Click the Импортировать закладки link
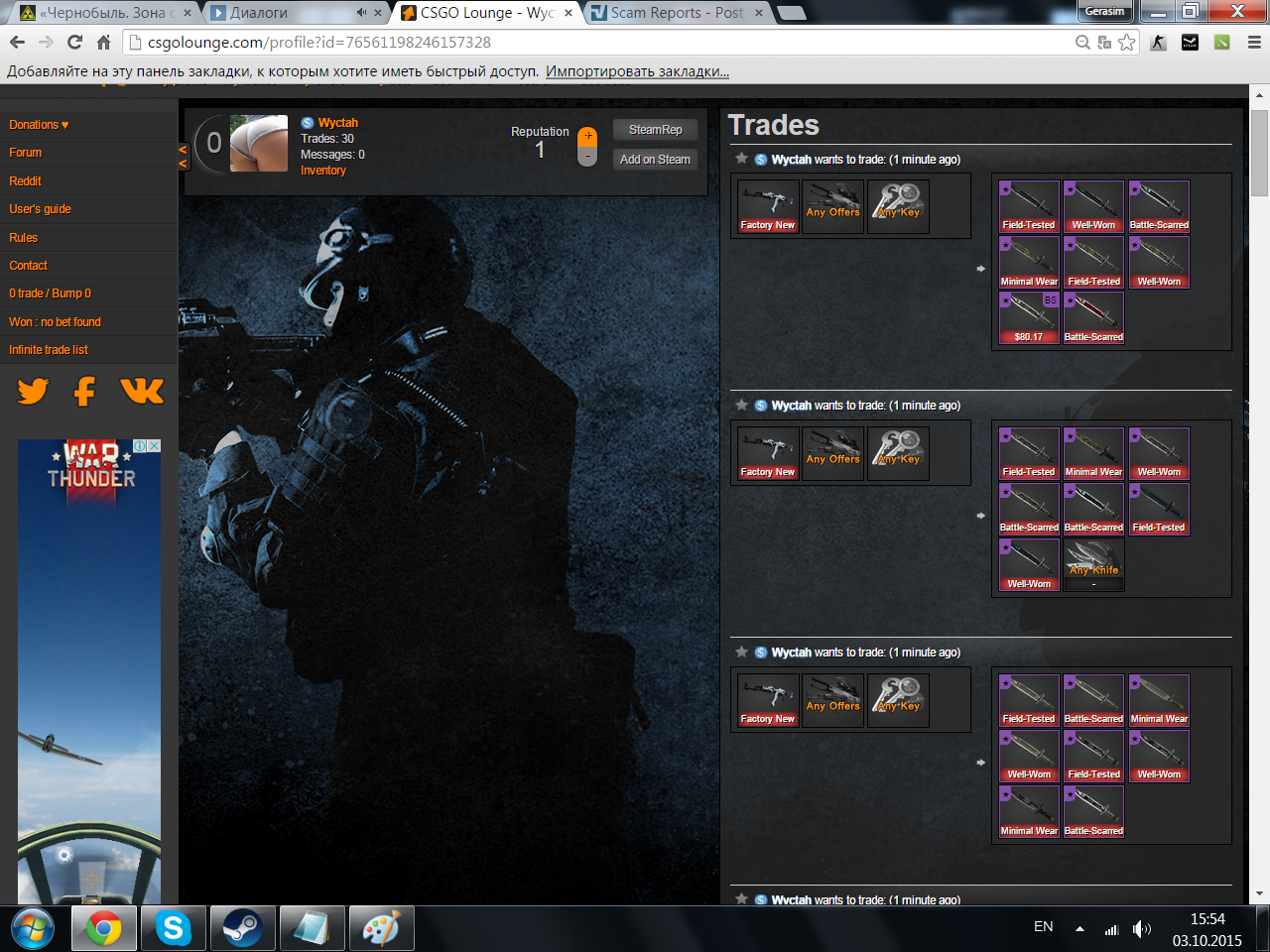This screenshot has height=952, width=1270. click(x=637, y=71)
